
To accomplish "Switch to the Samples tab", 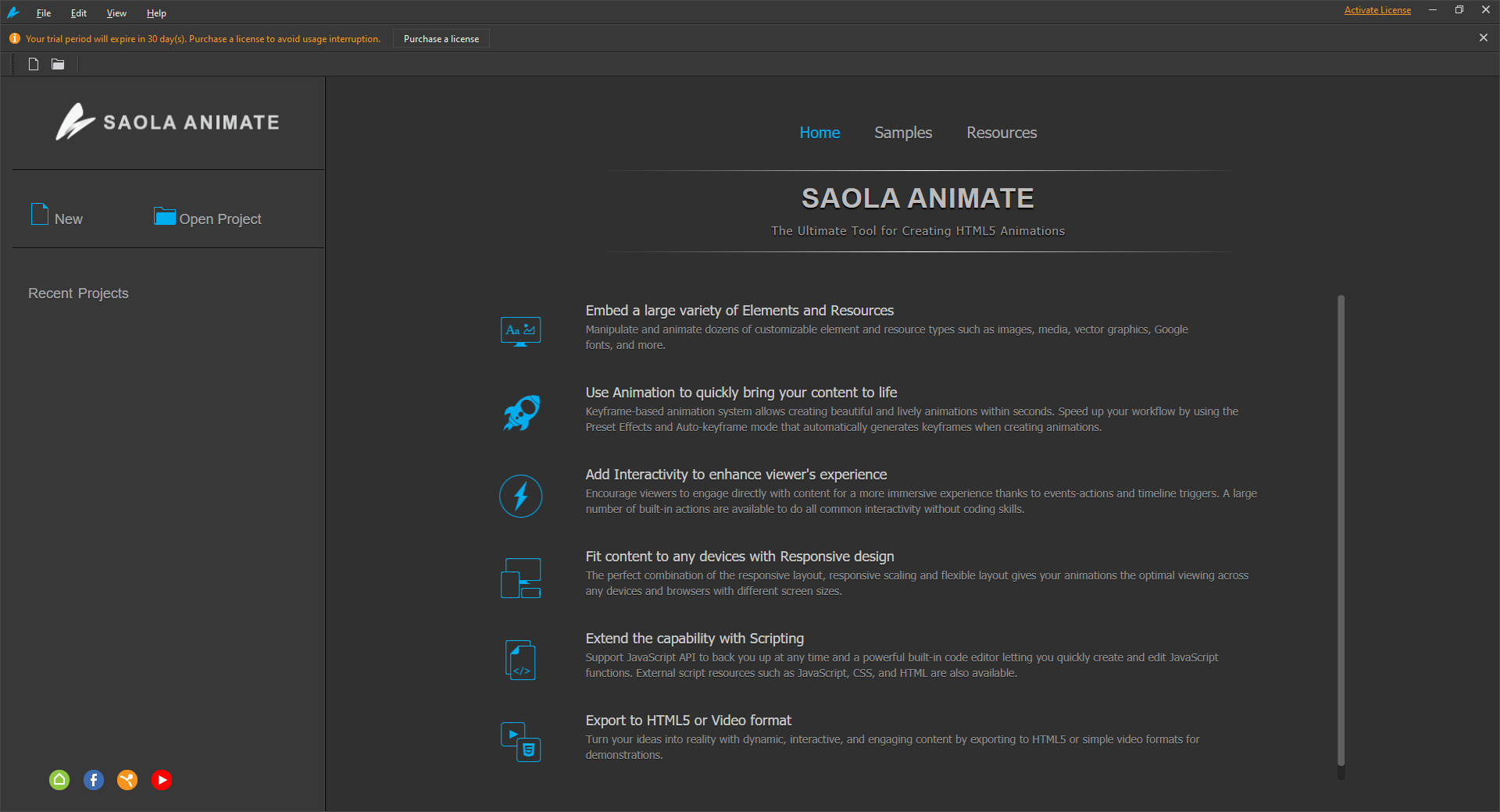I will (903, 133).
